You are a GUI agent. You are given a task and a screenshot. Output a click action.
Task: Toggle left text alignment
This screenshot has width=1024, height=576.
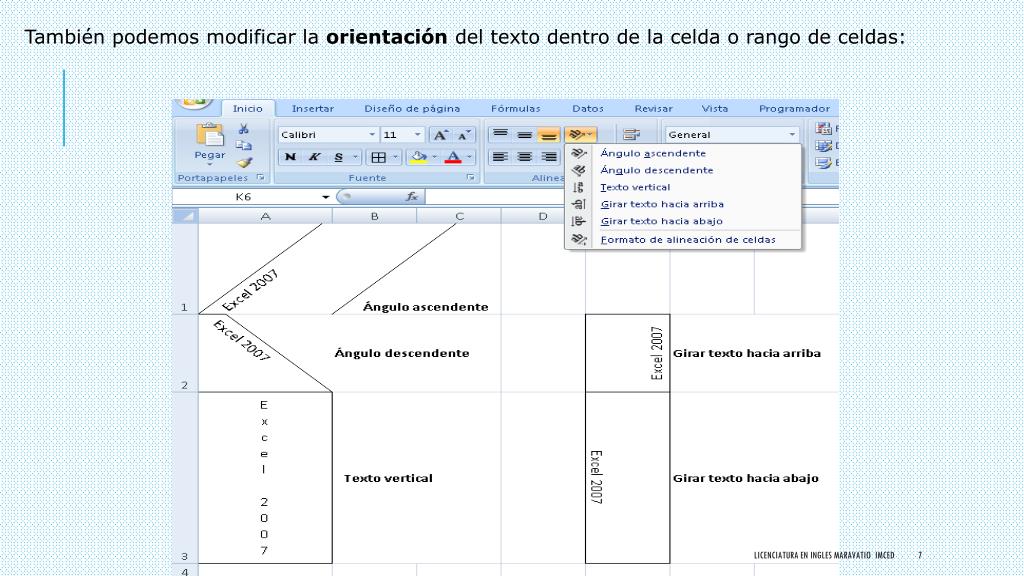coord(500,157)
